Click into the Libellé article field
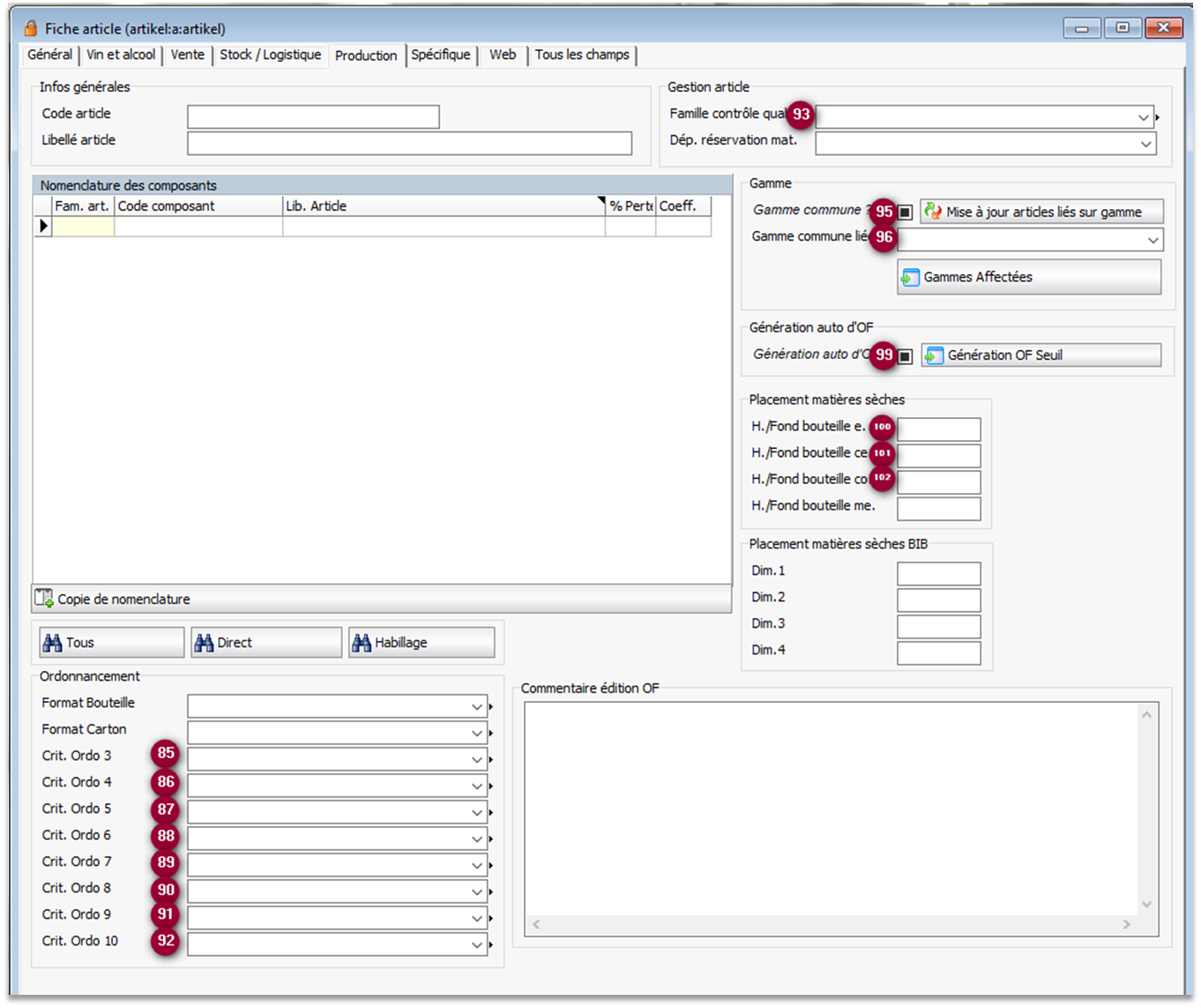 click(x=409, y=143)
